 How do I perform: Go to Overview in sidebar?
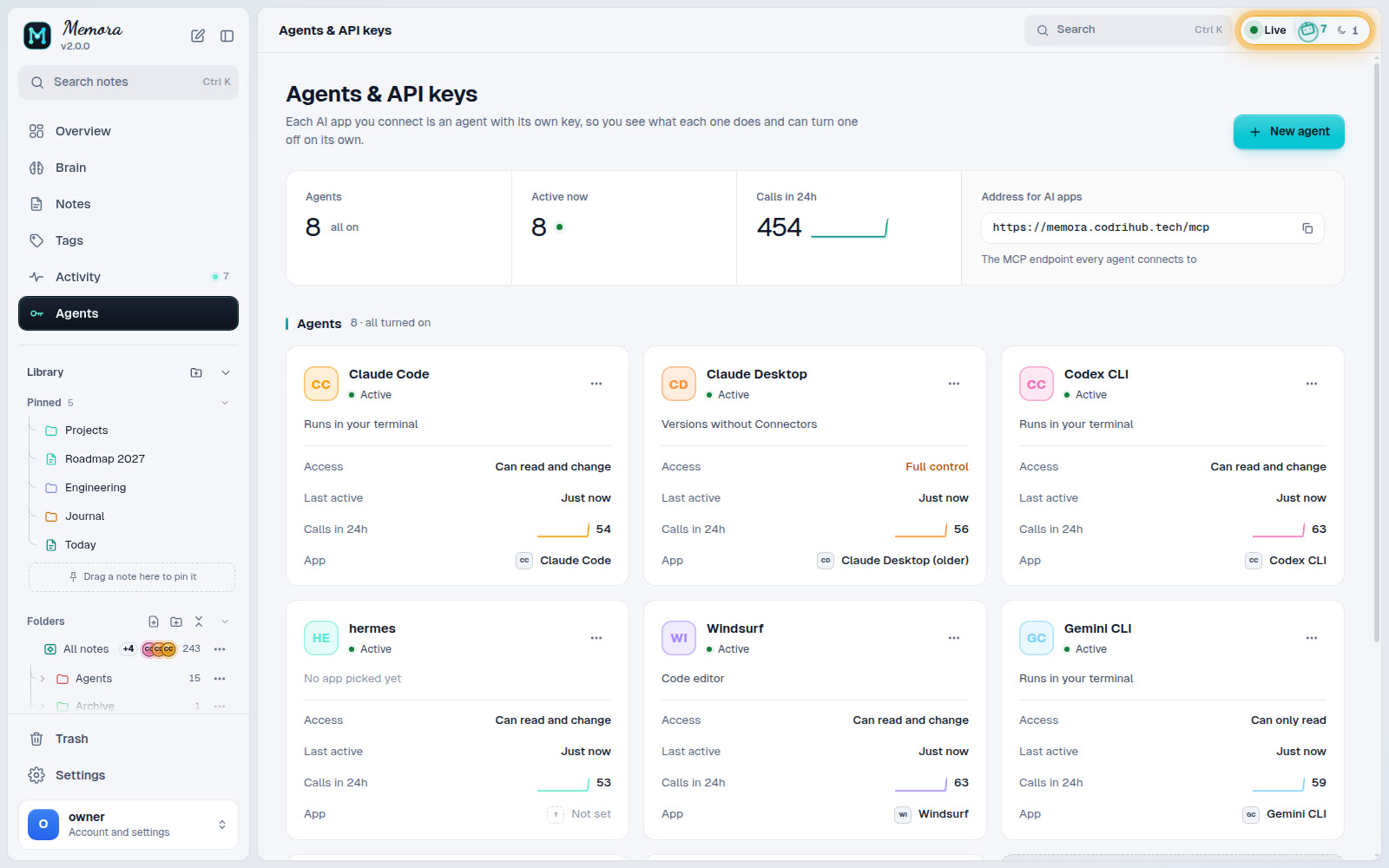128,131
